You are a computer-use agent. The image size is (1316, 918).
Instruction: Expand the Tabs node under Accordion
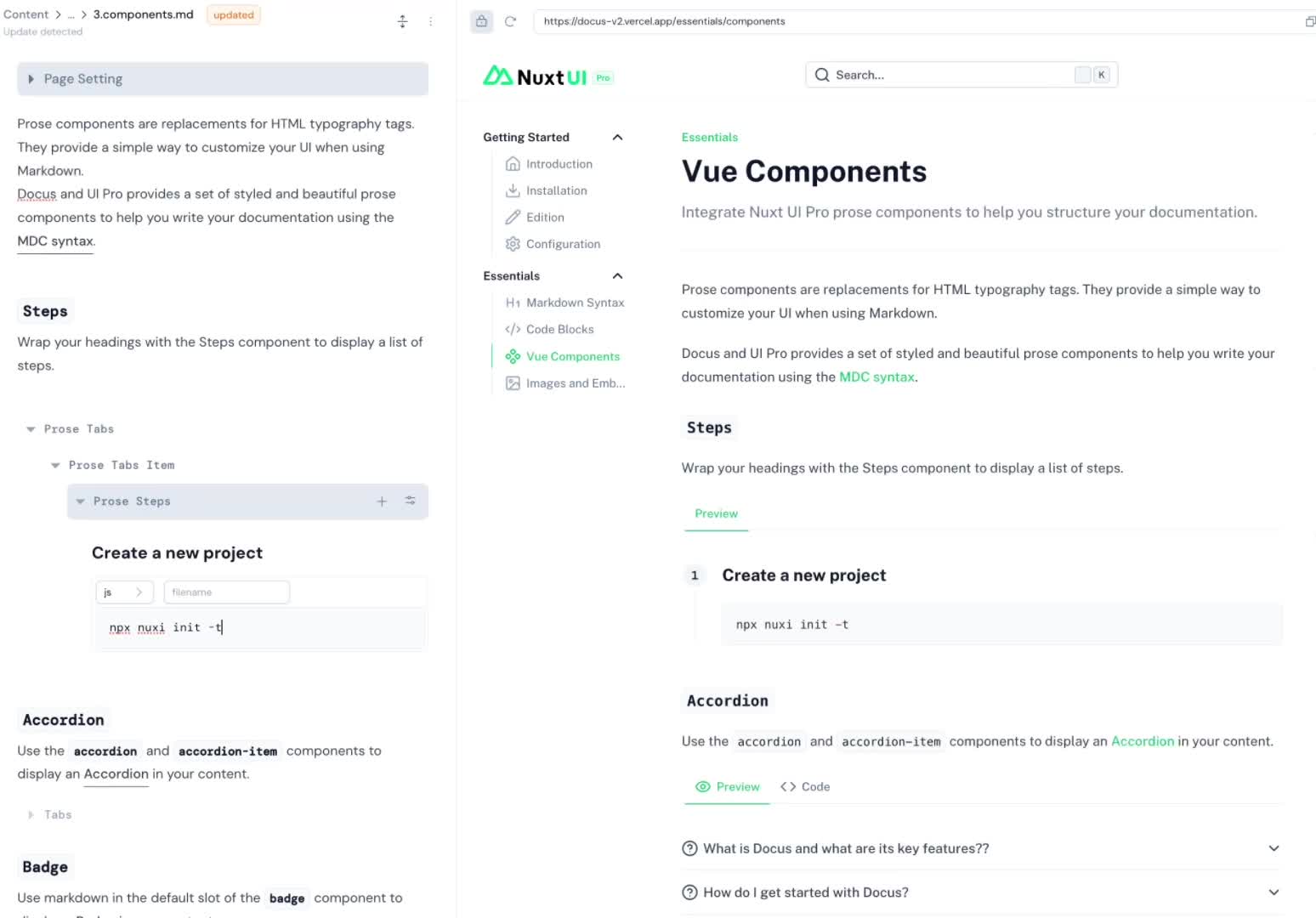pyautogui.click(x=31, y=815)
